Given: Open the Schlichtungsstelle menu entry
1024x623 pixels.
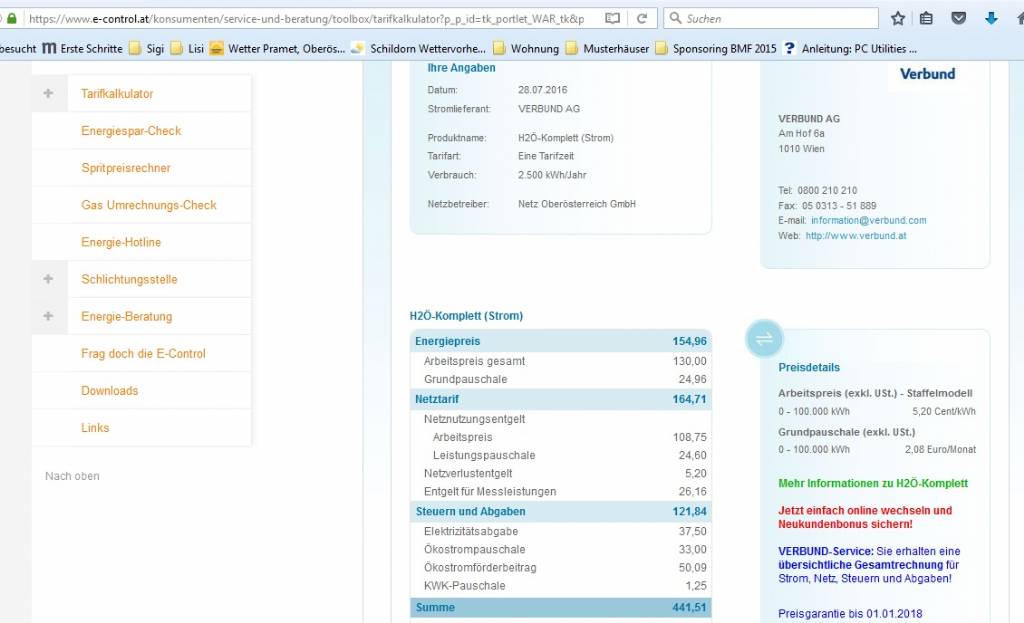Looking at the screenshot, I should pyautogui.click(x=129, y=280).
